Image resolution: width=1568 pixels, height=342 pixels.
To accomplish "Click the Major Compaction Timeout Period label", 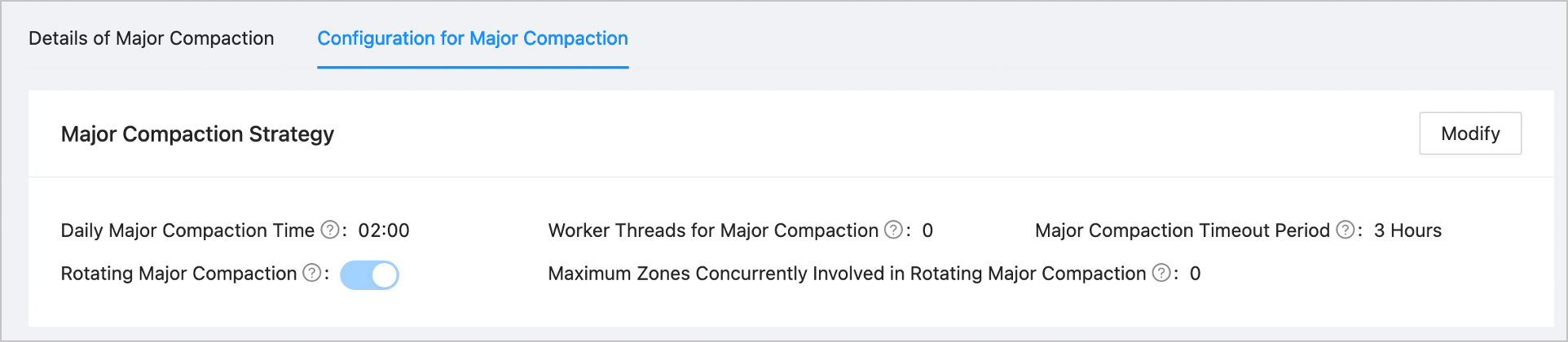I will point(1182,230).
